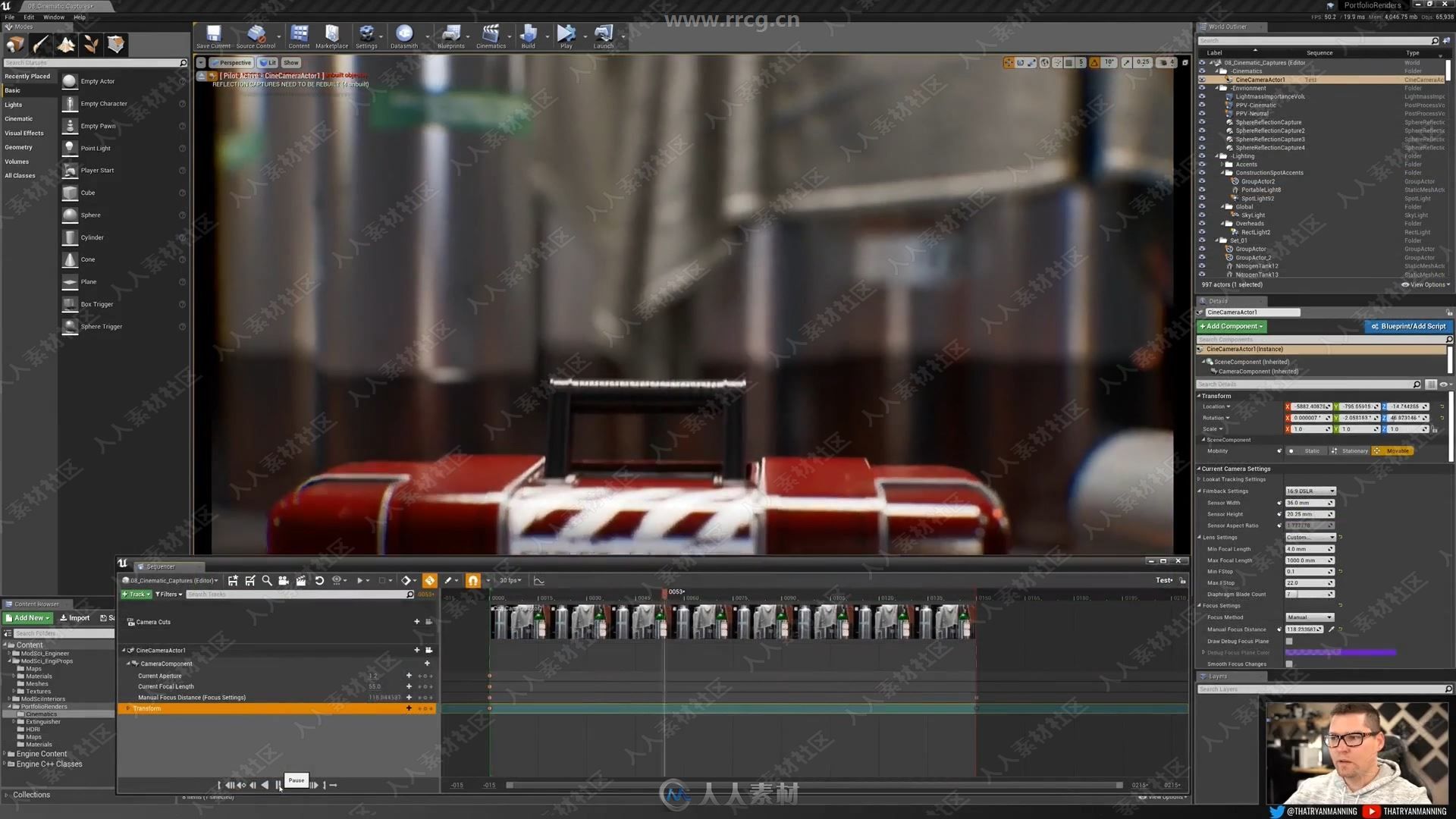Screen dimensions: 1456x819
Task: Enable the Smooth Focus Changes checkbox
Action: (x=1289, y=664)
